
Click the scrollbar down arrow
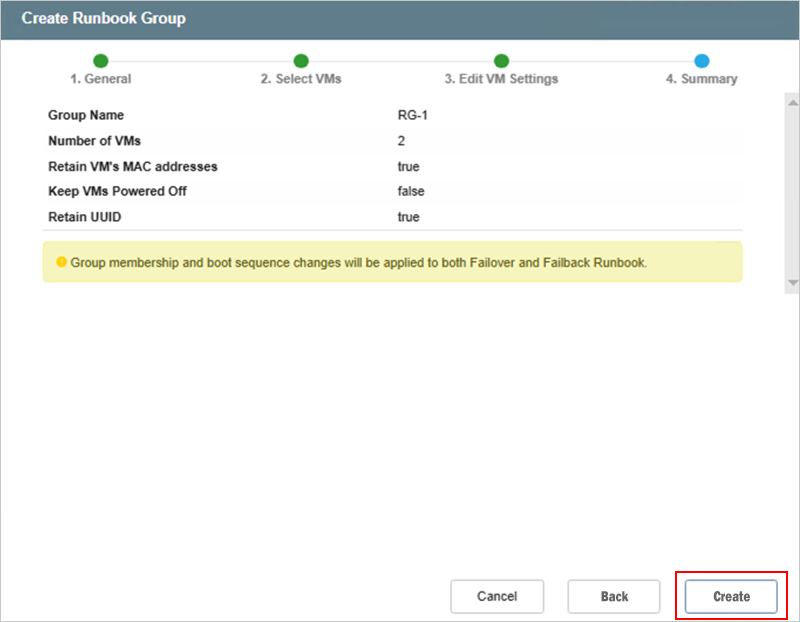(x=792, y=285)
